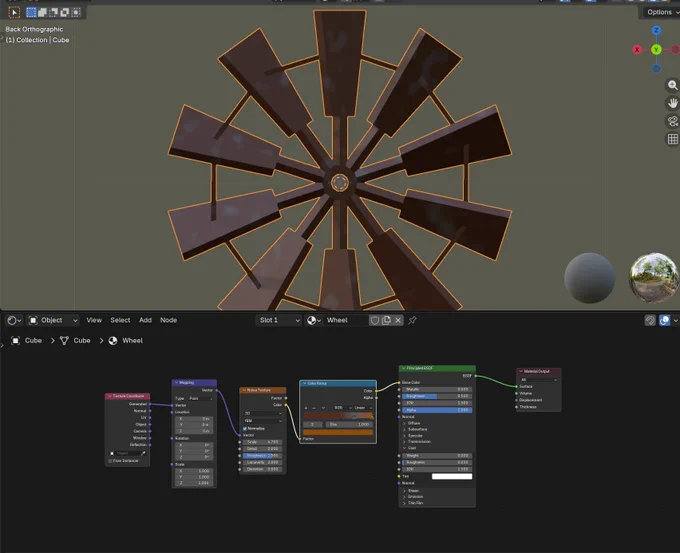Open the Select menu in node editor
The height and width of the screenshot is (553, 680).
[x=120, y=320]
